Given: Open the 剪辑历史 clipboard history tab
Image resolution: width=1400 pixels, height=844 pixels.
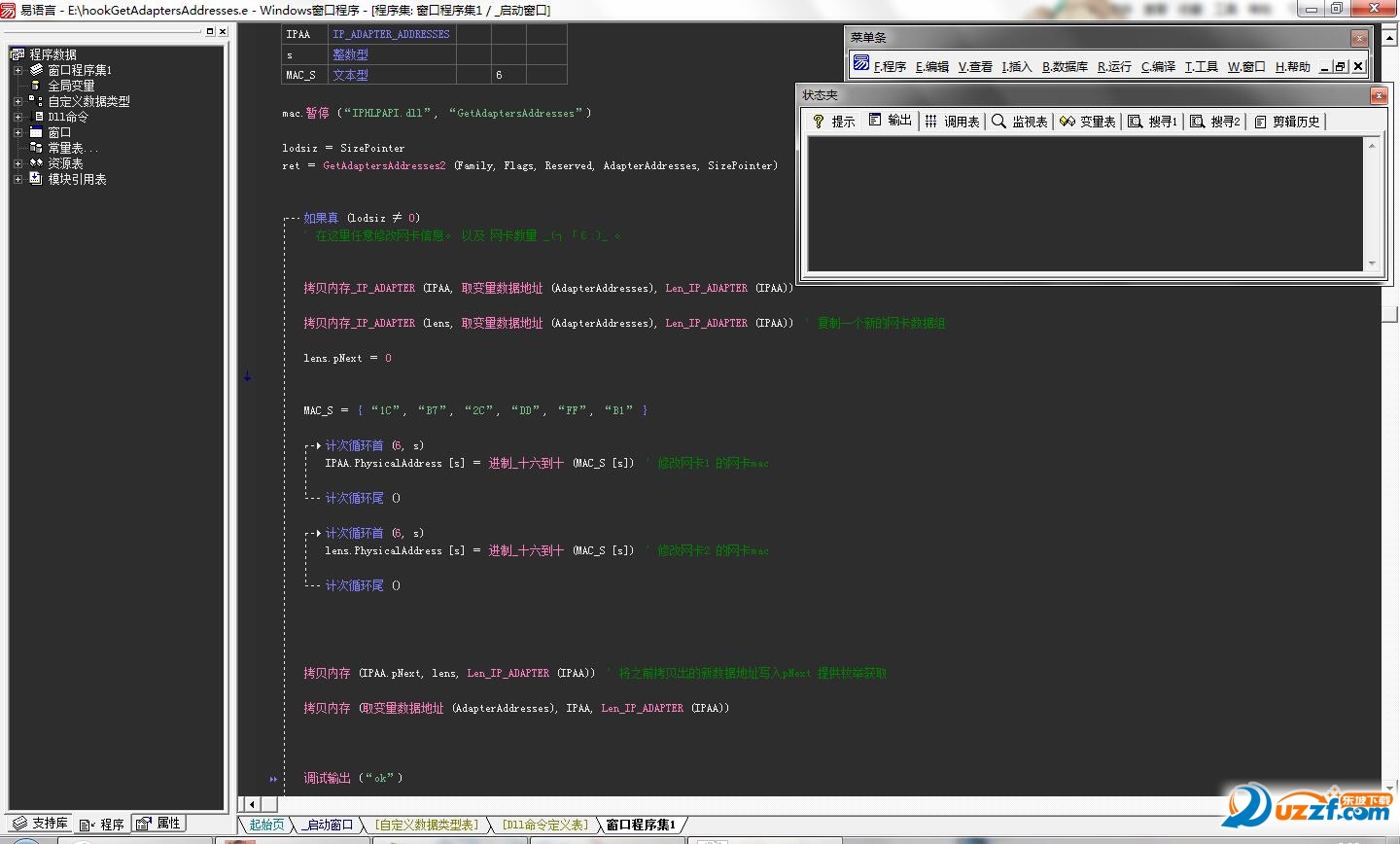Looking at the screenshot, I should click(1286, 122).
